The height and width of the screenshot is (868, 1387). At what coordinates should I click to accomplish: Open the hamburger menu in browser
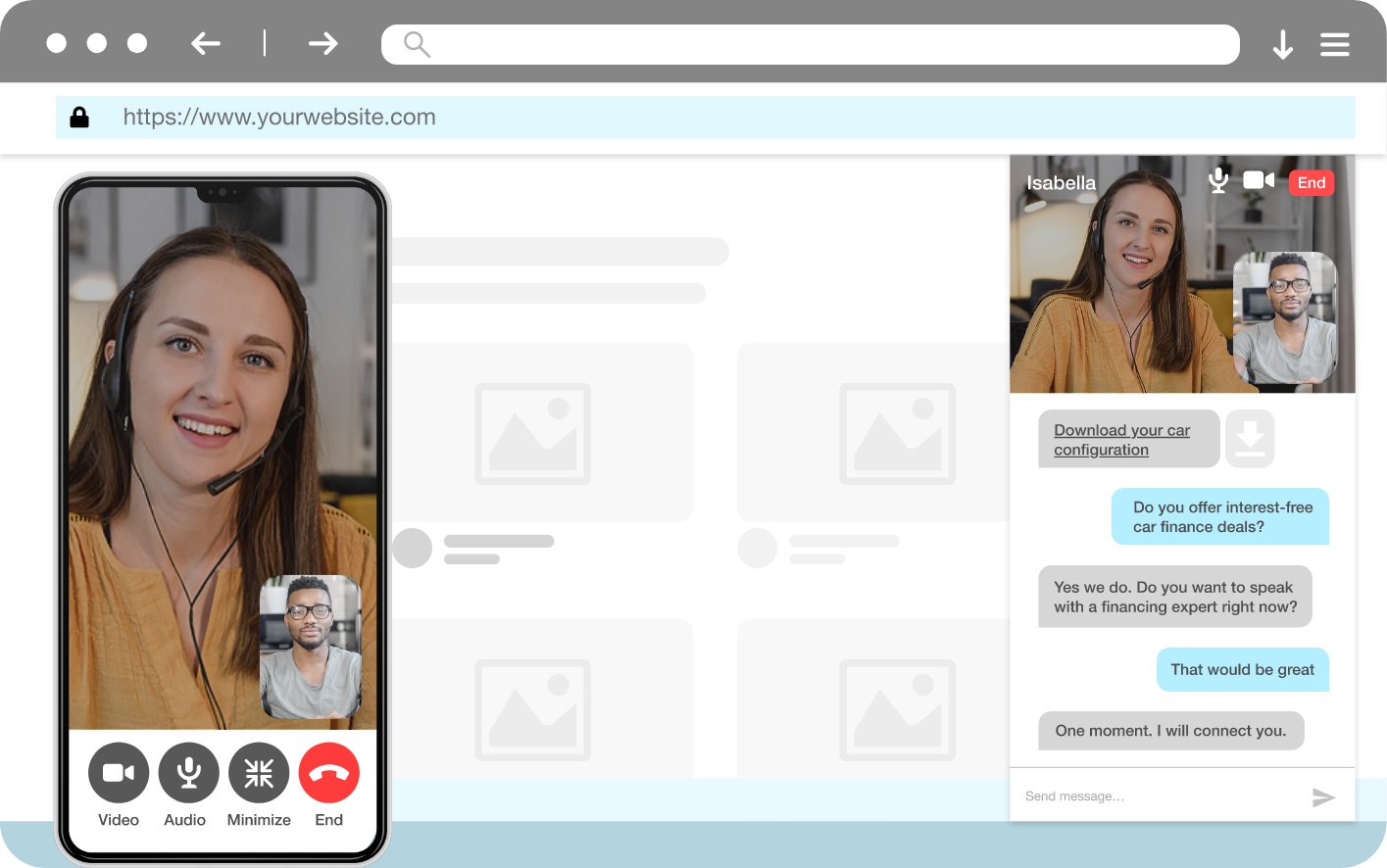tap(1334, 45)
